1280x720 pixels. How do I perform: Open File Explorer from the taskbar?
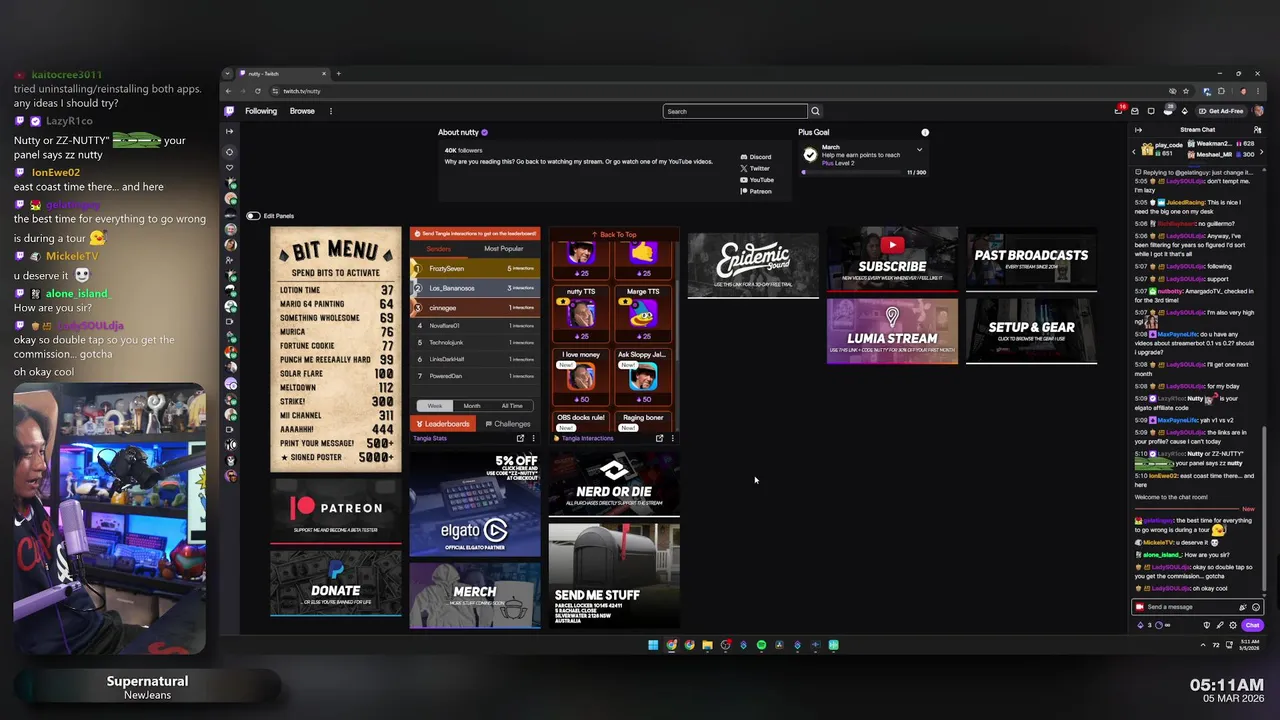point(707,645)
